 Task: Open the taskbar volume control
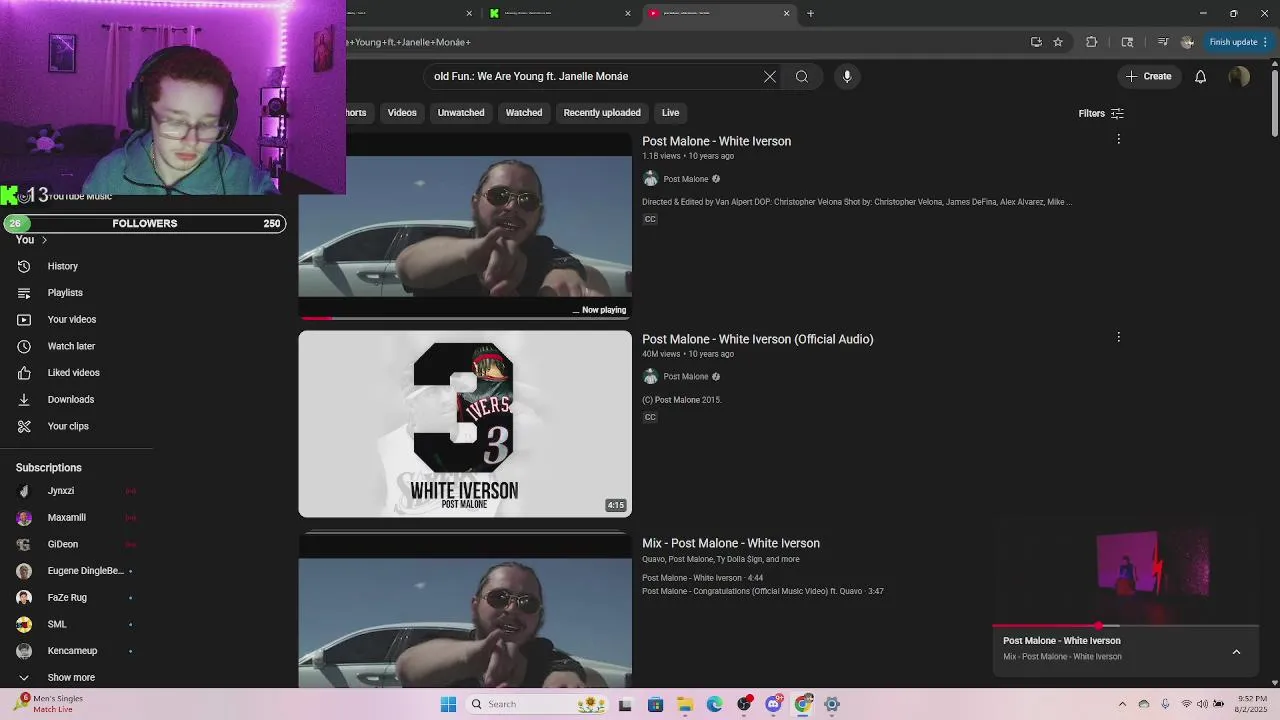click(x=1202, y=704)
